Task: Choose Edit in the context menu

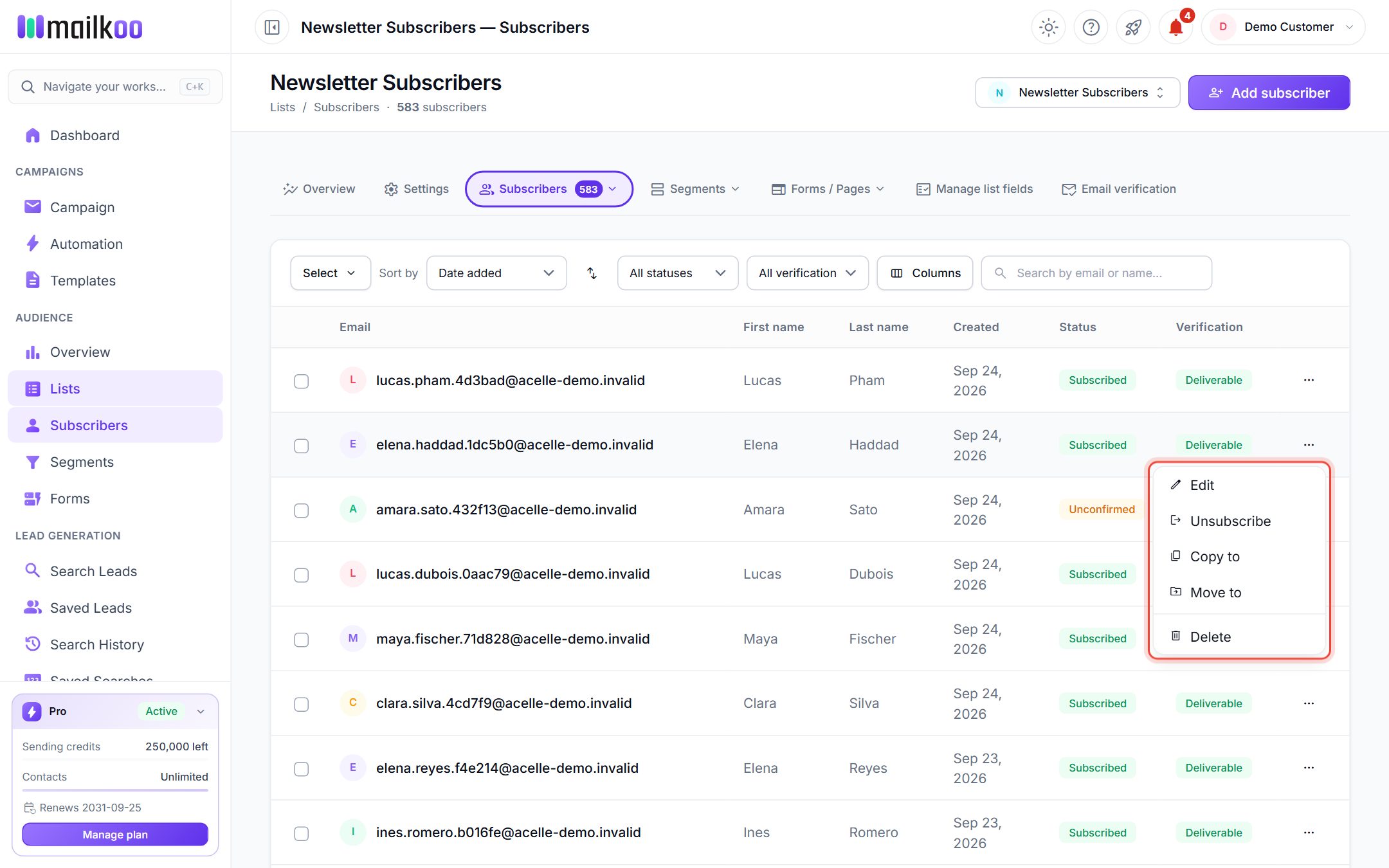Action: click(x=1239, y=485)
